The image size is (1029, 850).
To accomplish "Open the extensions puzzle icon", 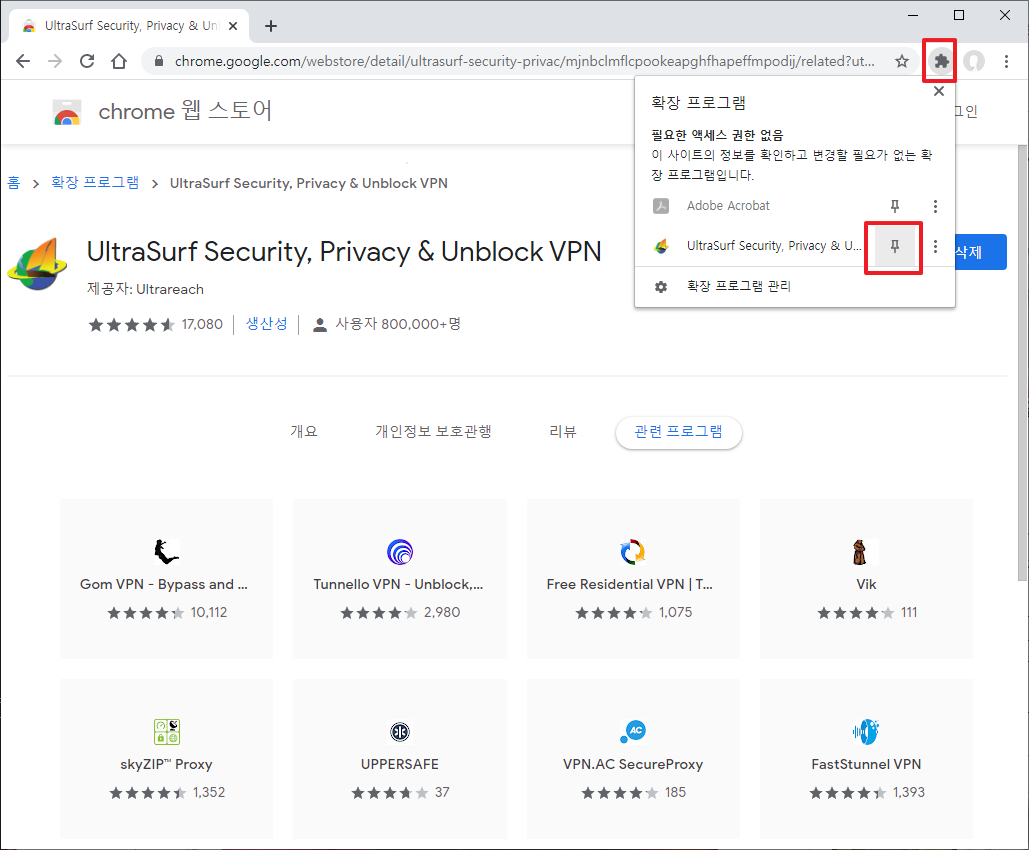I will pyautogui.click(x=941, y=61).
